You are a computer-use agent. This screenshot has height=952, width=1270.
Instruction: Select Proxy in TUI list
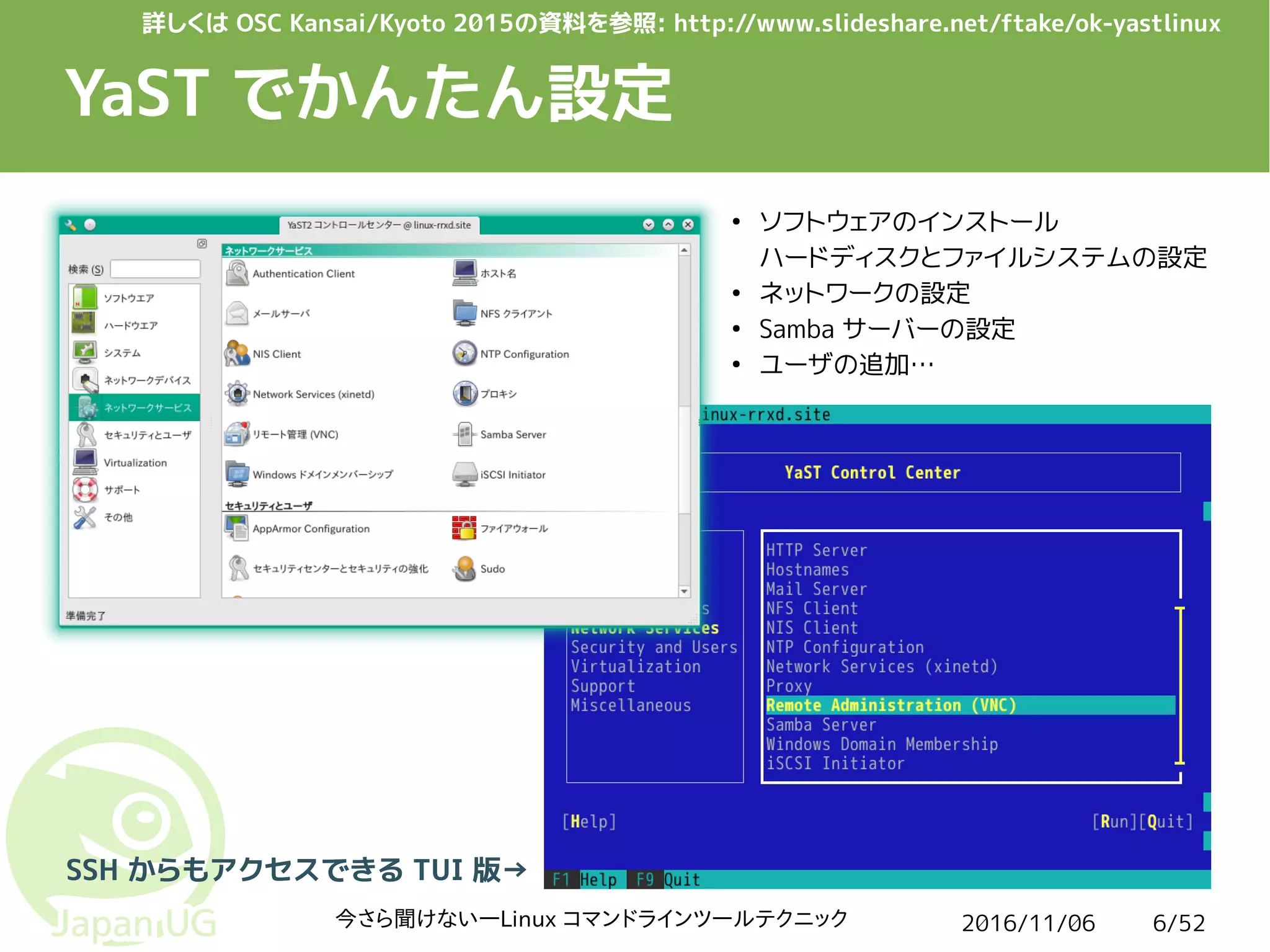coord(789,686)
